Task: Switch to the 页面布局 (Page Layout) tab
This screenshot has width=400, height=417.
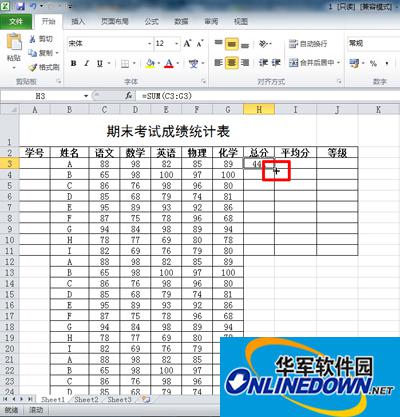Action: pos(115,22)
